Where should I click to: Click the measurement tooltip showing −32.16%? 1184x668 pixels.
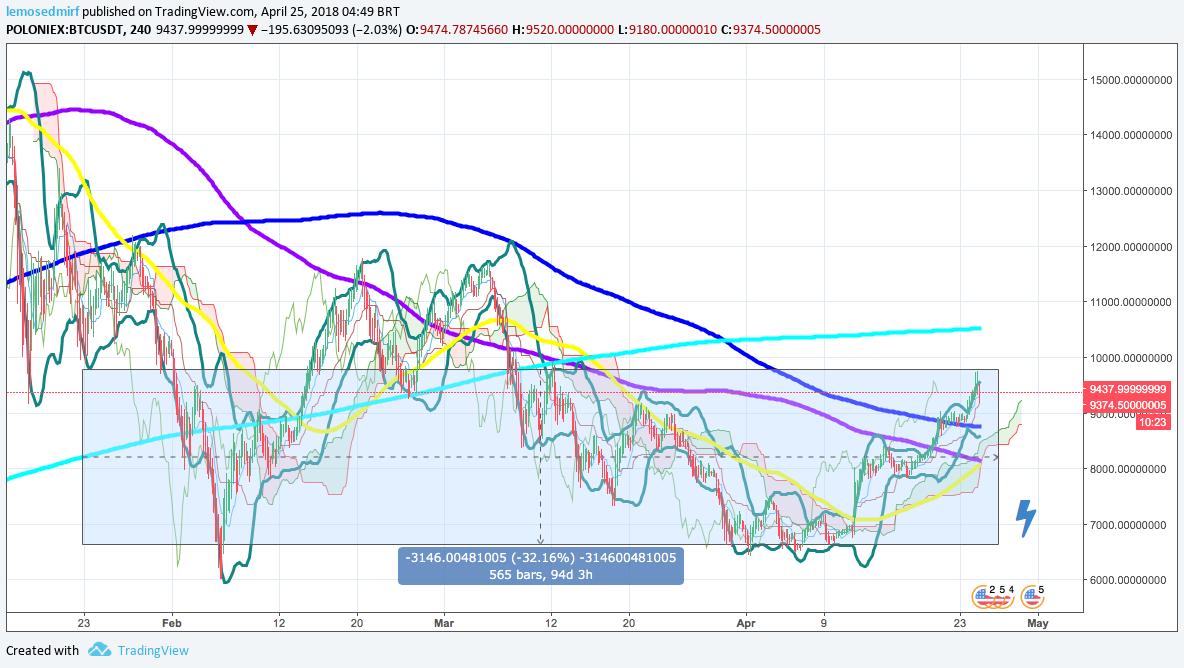(541, 566)
